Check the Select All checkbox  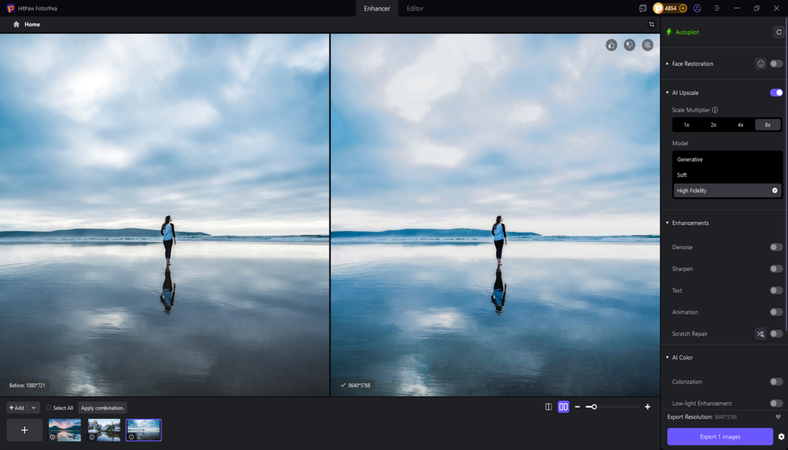pos(48,408)
